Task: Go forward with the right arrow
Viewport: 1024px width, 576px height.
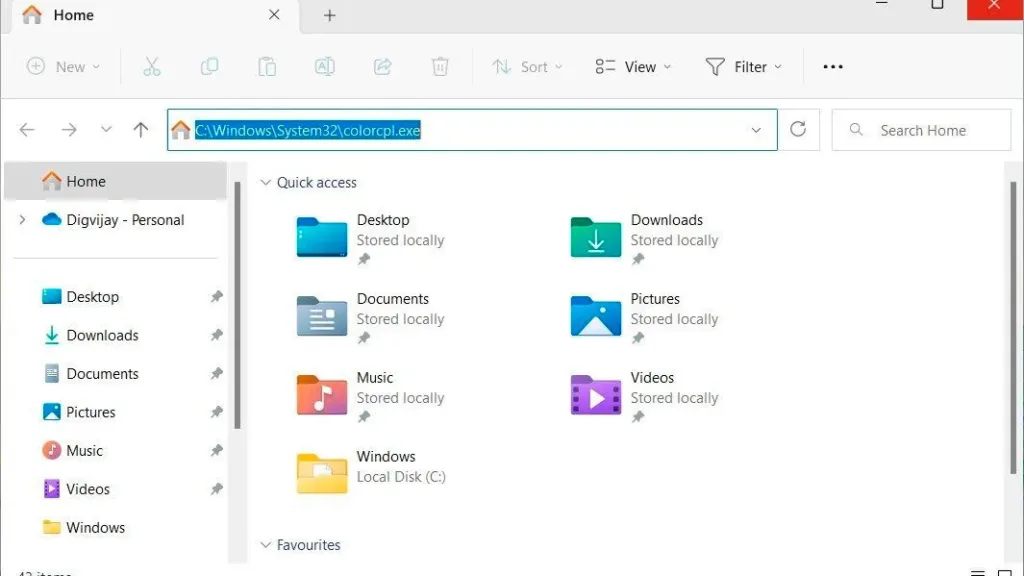Action: 69,130
